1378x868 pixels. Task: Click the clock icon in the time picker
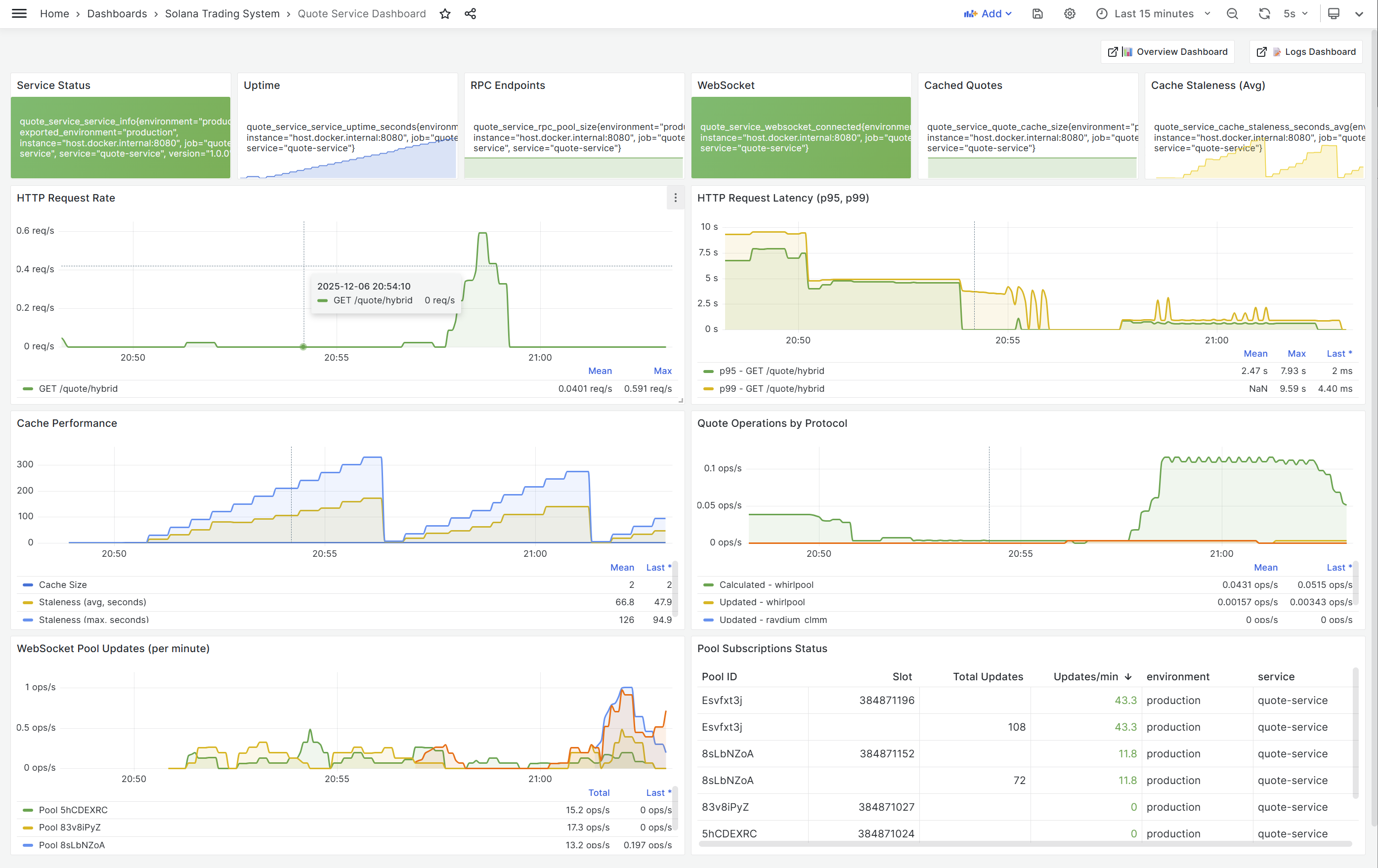tap(1101, 13)
